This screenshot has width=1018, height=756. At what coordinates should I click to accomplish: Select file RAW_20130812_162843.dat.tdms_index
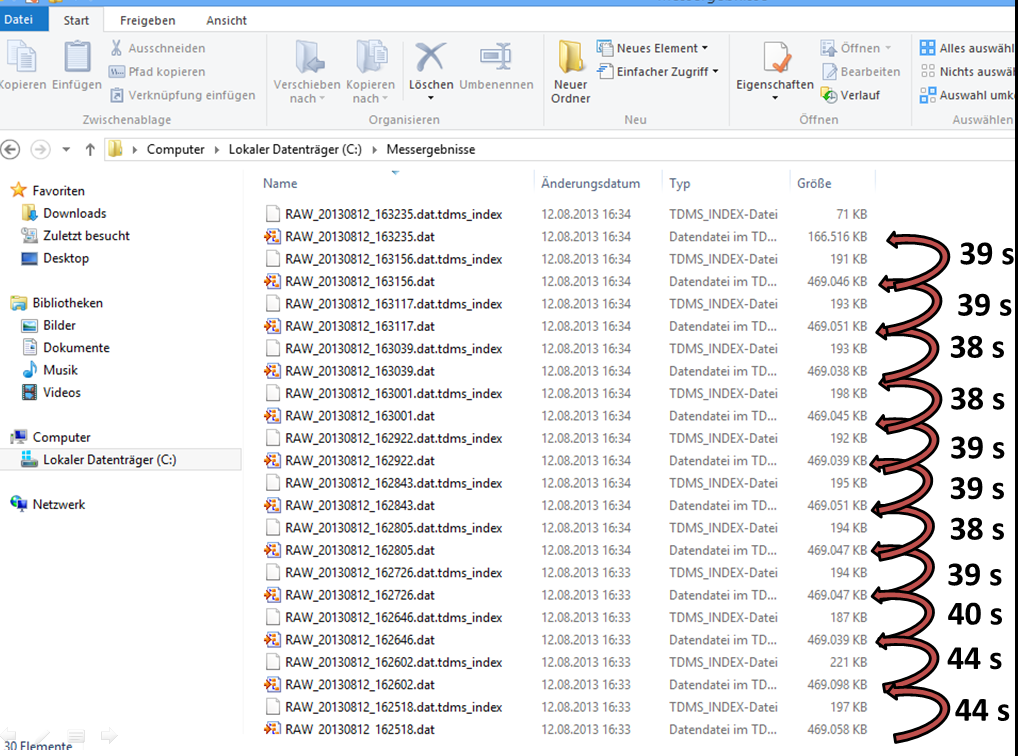(x=393, y=483)
